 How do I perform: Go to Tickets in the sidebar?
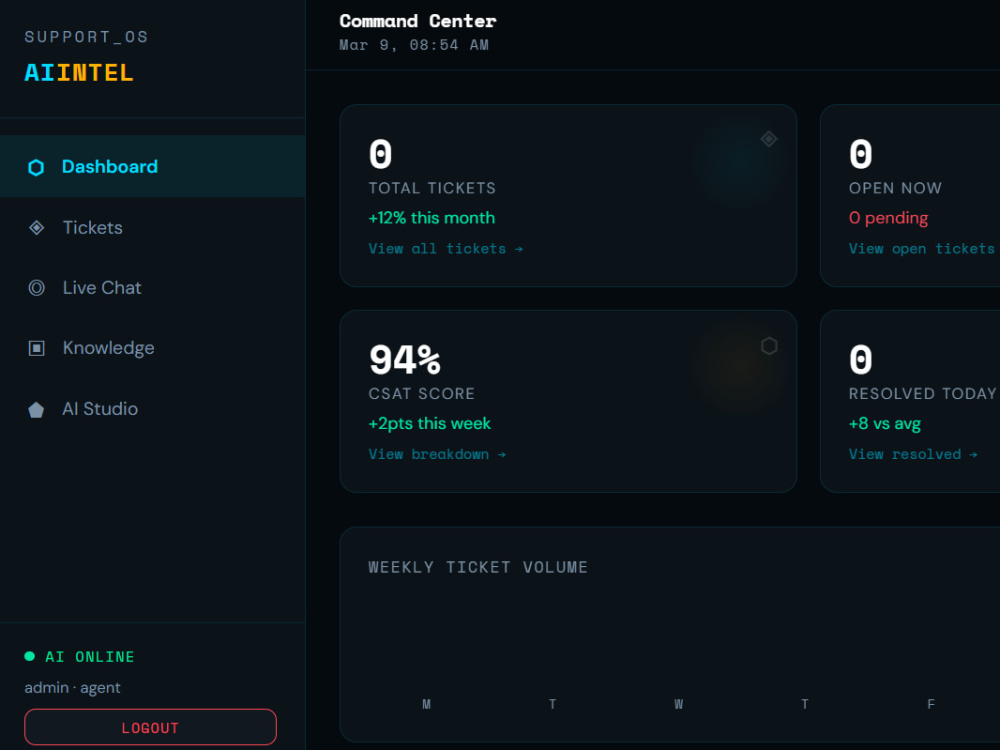[x=153, y=228]
